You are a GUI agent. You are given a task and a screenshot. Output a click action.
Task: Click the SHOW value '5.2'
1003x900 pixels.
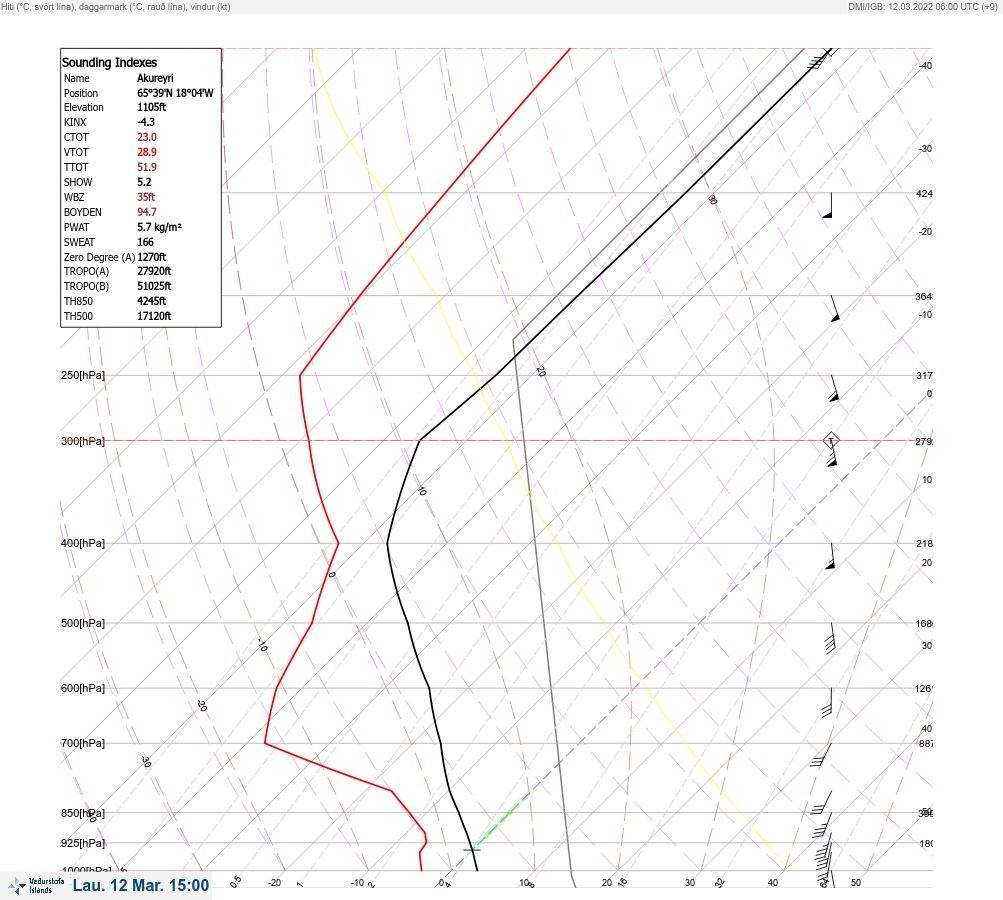coord(145,182)
